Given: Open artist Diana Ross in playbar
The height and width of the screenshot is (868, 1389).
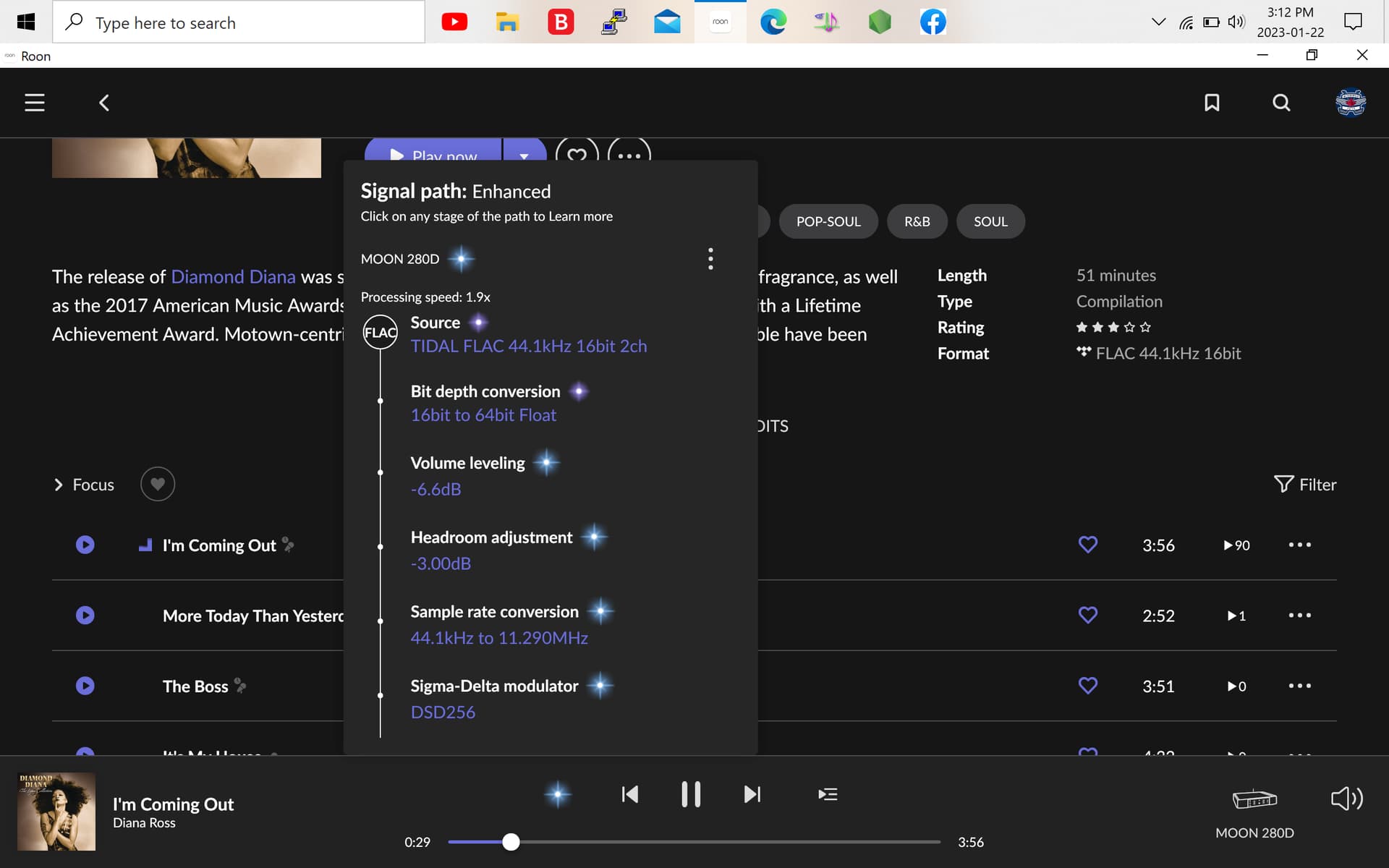Looking at the screenshot, I should click(144, 823).
